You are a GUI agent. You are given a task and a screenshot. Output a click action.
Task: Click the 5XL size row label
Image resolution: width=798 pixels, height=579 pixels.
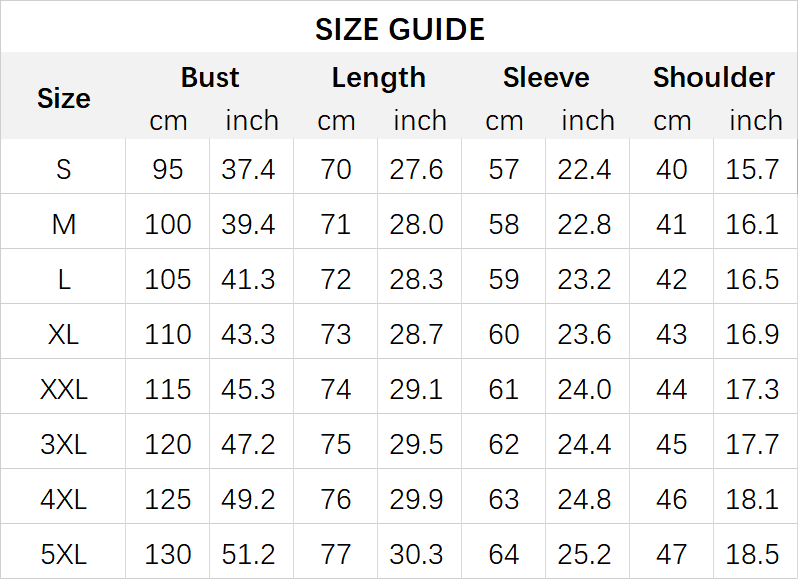tap(63, 553)
